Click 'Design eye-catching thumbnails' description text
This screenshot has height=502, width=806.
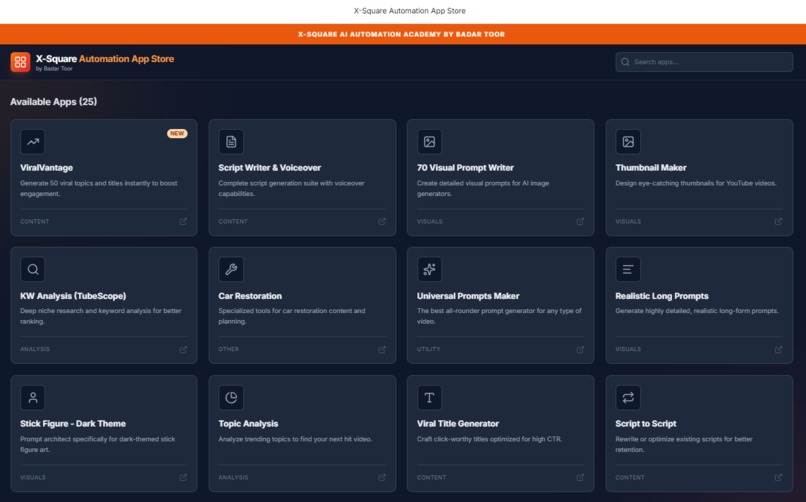click(x=695, y=183)
